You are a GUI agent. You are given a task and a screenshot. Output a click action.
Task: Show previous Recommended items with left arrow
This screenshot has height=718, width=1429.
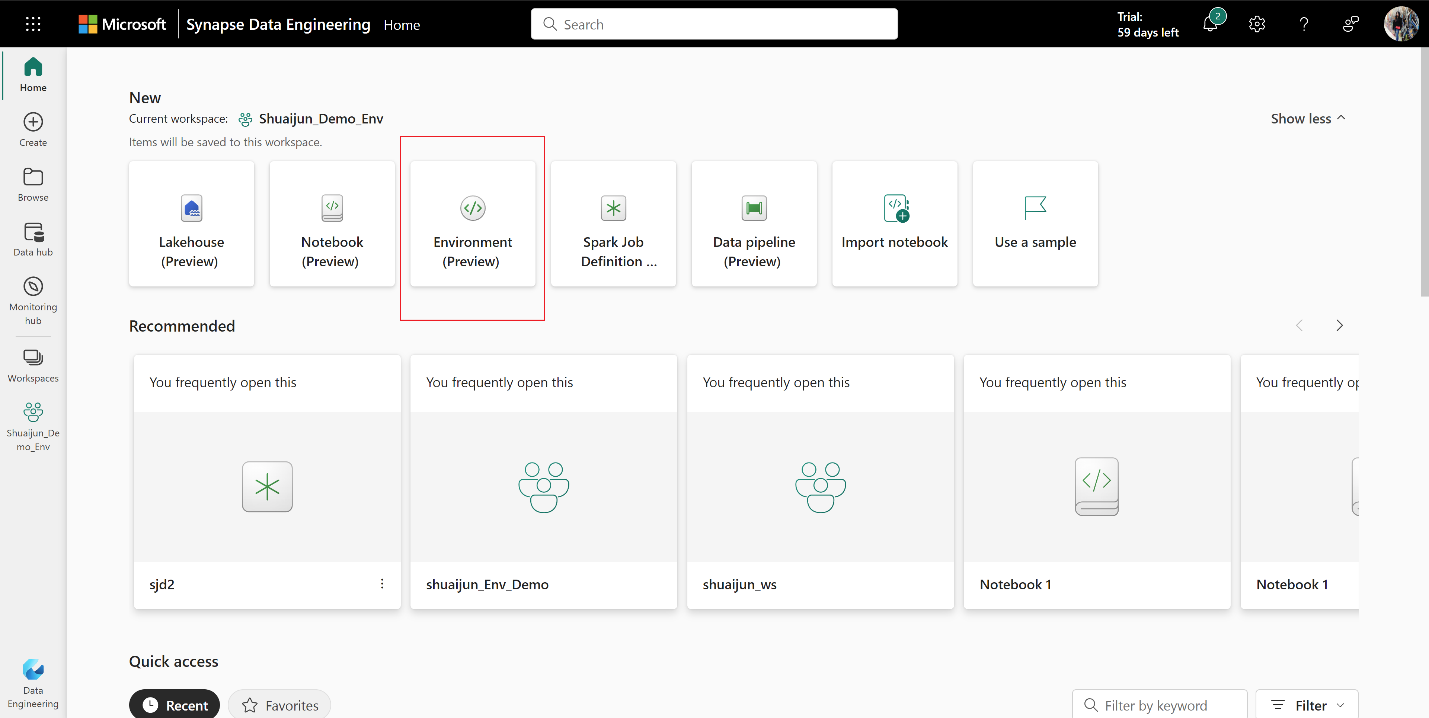1300,326
